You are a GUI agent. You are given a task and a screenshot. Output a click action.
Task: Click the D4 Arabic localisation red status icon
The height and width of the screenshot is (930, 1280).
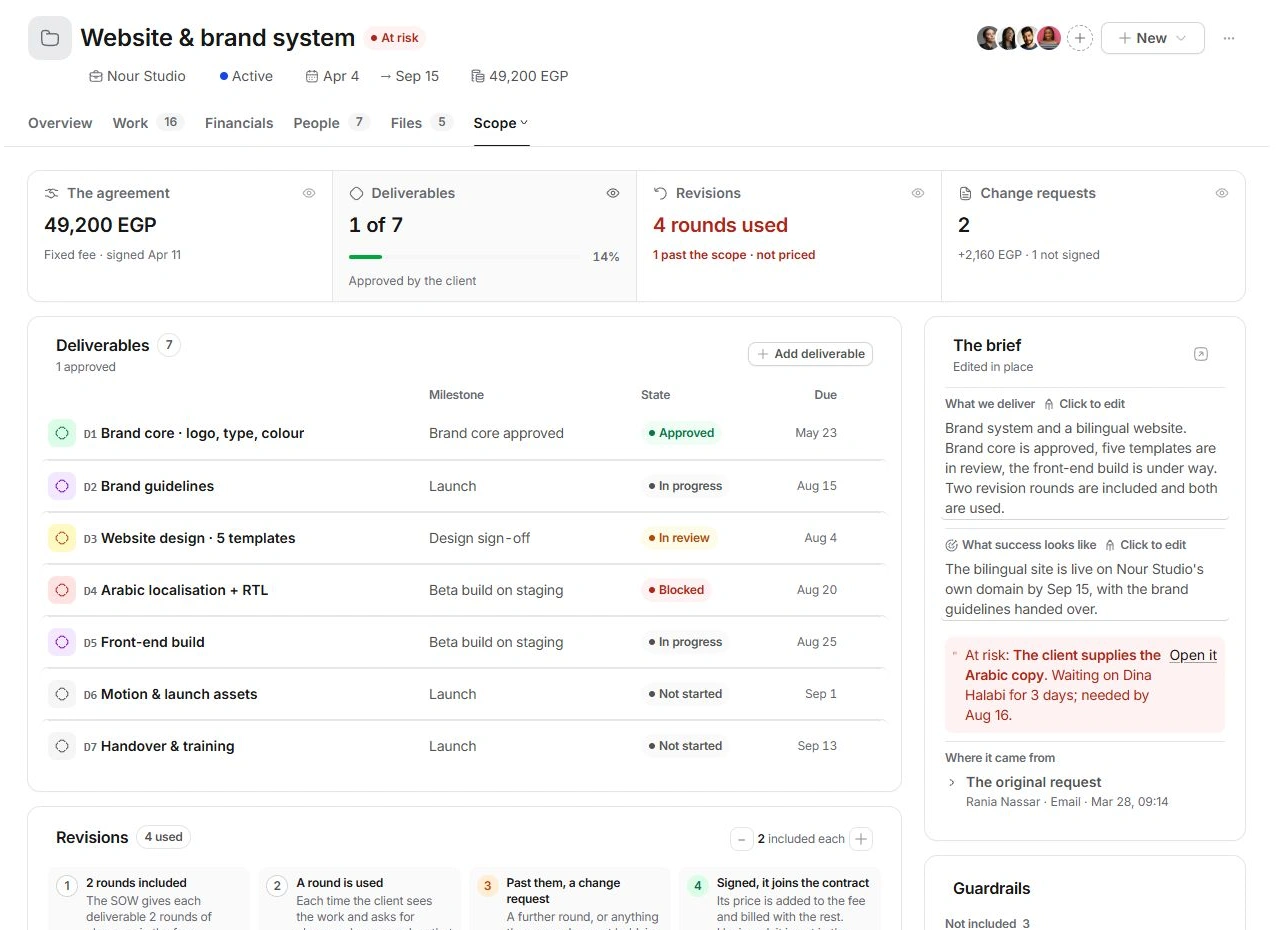pyautogui.click(x=62, y=590)
